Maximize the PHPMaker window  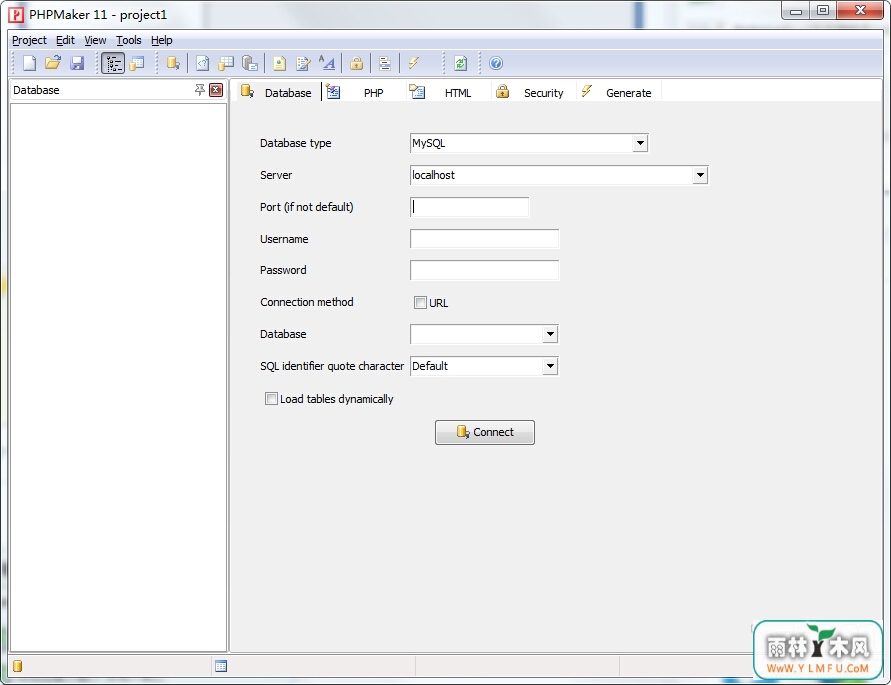pyautogui.click(x=823, y=11)
